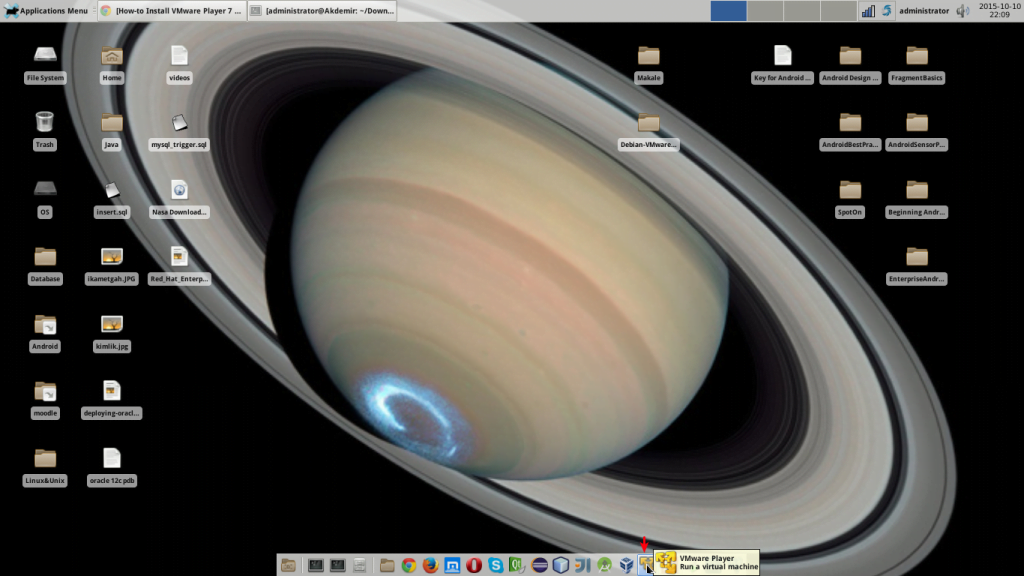Open Qt Creator from the dock

517,565
